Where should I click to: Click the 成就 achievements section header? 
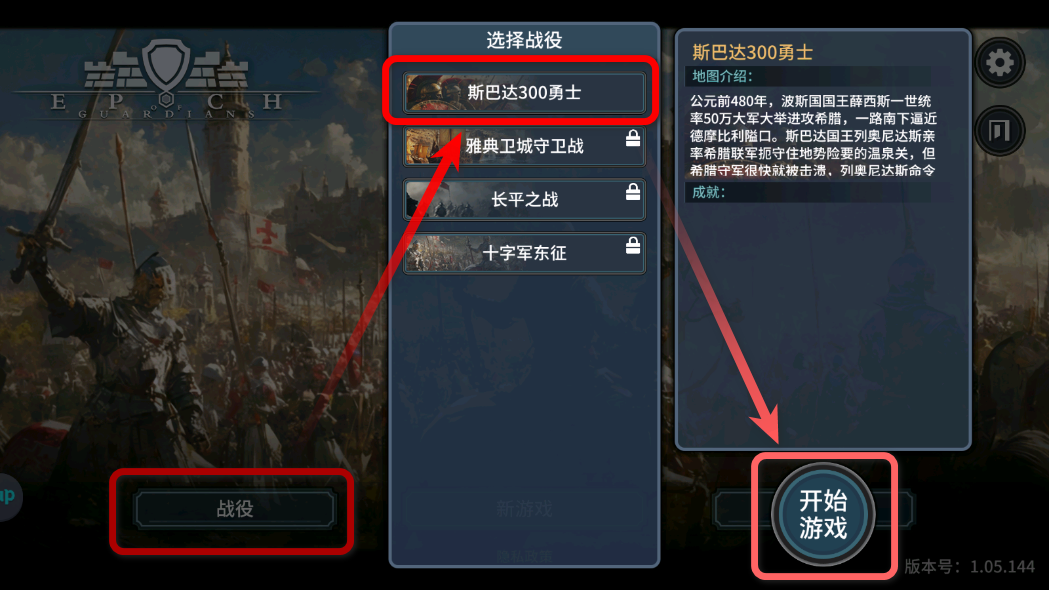tap(708, 193)
